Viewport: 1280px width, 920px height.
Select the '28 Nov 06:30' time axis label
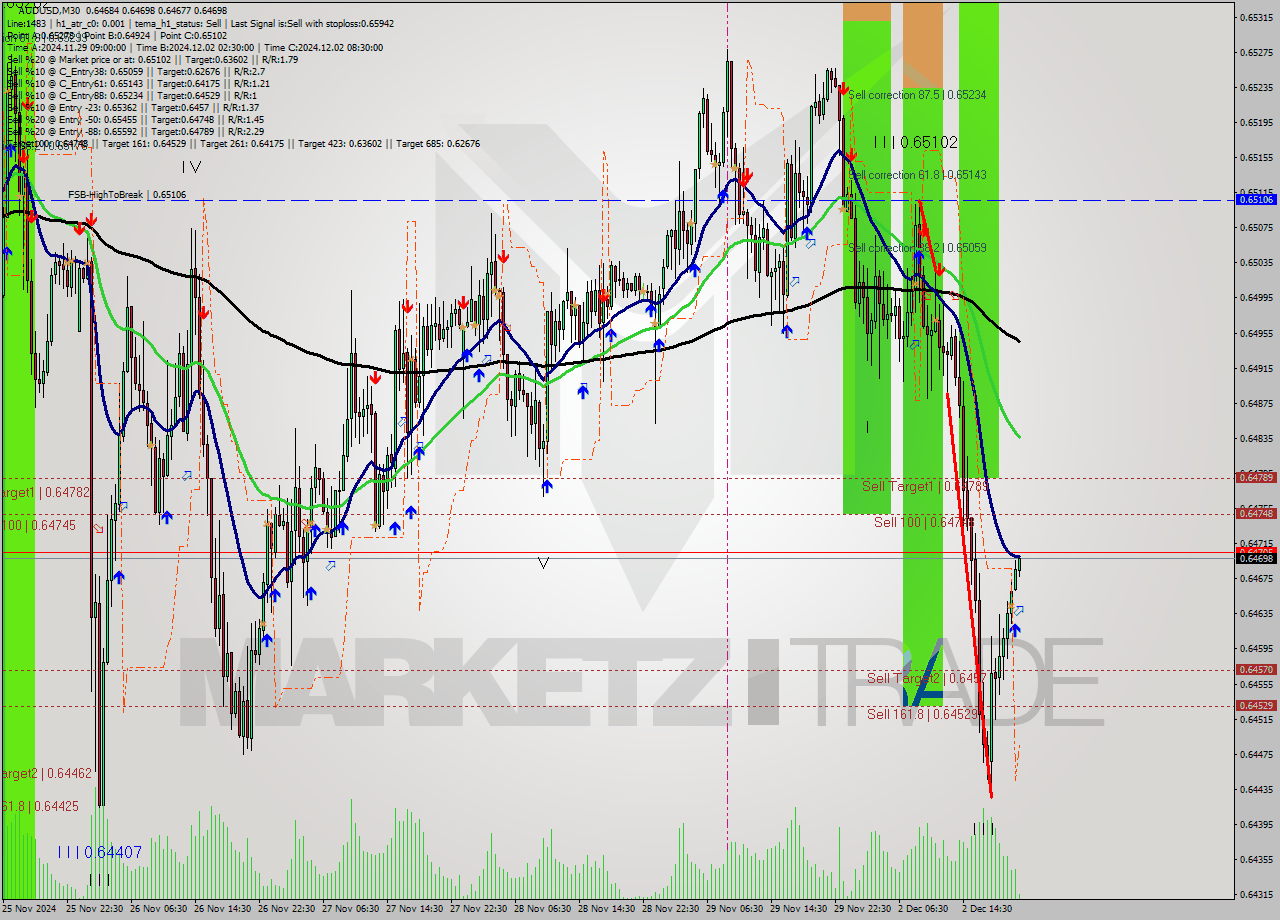click(x=543, y=909)
